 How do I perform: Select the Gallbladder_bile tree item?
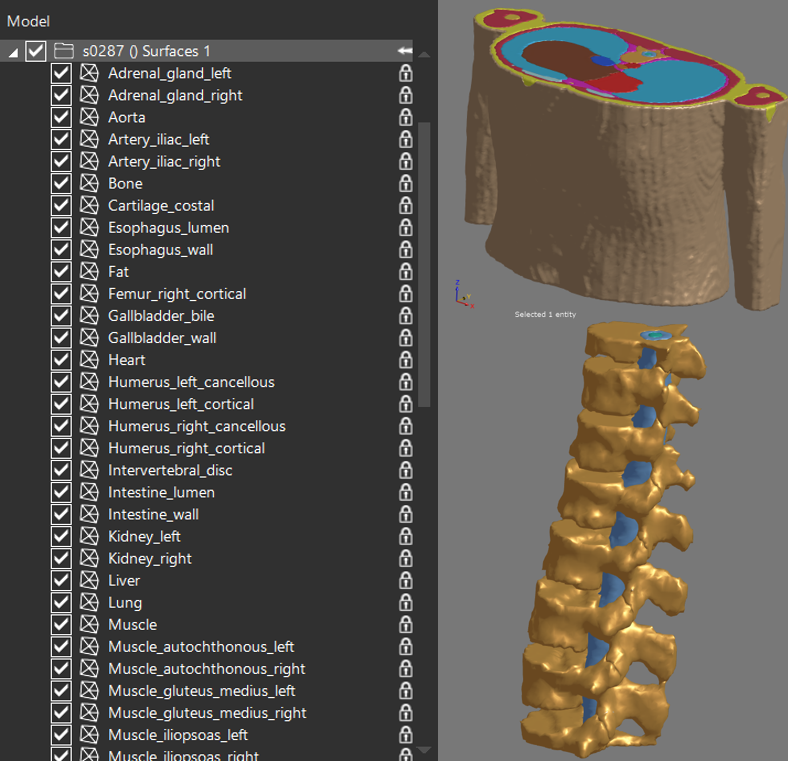(161, 316)
